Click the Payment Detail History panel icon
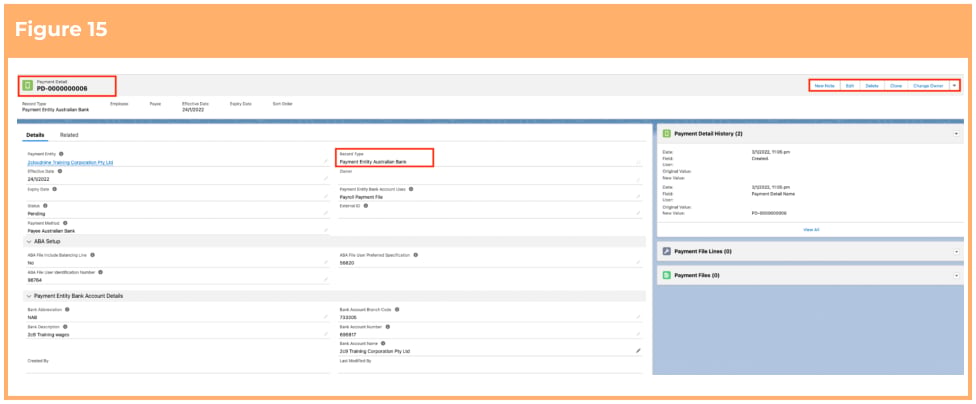 [666, 133]
